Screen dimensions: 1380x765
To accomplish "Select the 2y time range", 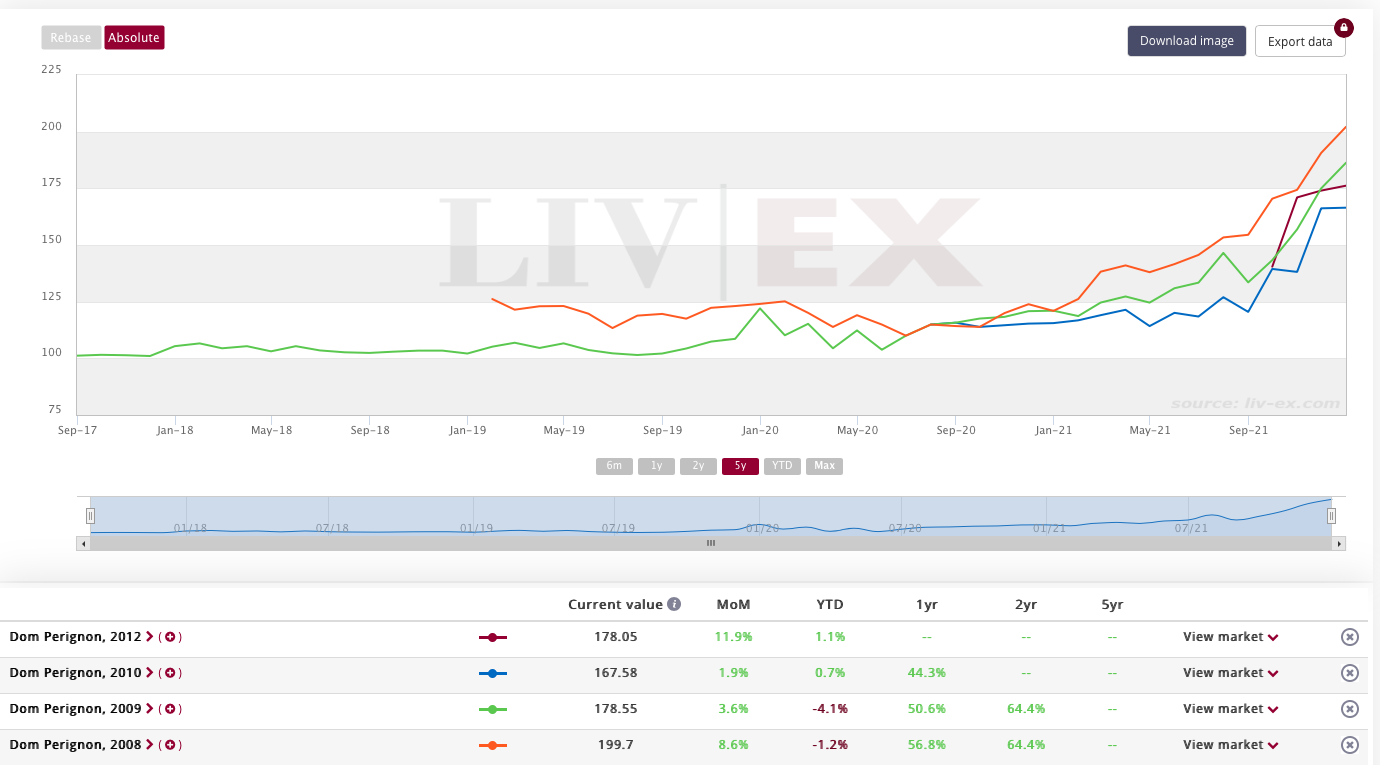I will pyautogui.click(x=698, y=466).
